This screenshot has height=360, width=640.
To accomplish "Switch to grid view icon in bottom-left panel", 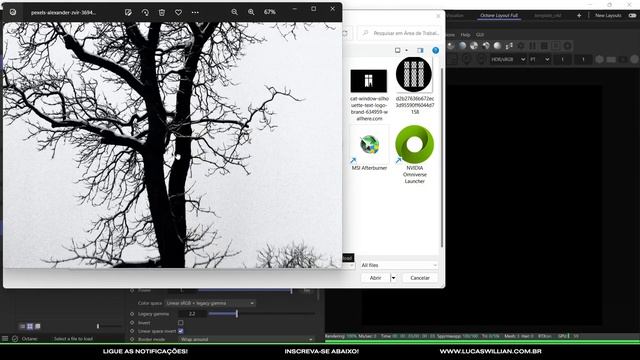I will pos(30,326).
